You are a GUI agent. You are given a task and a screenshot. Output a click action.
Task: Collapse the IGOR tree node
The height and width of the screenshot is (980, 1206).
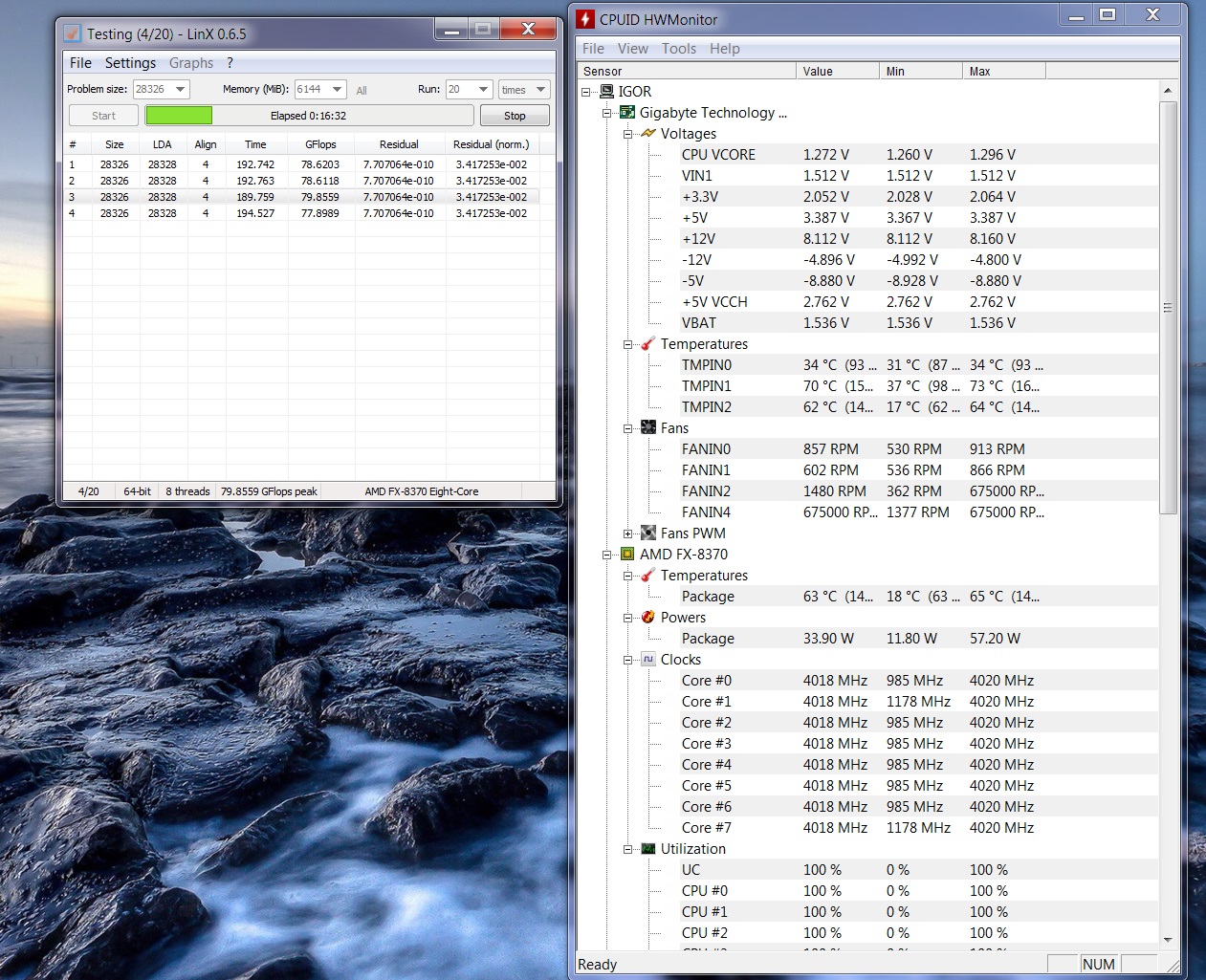click(586, 93)
